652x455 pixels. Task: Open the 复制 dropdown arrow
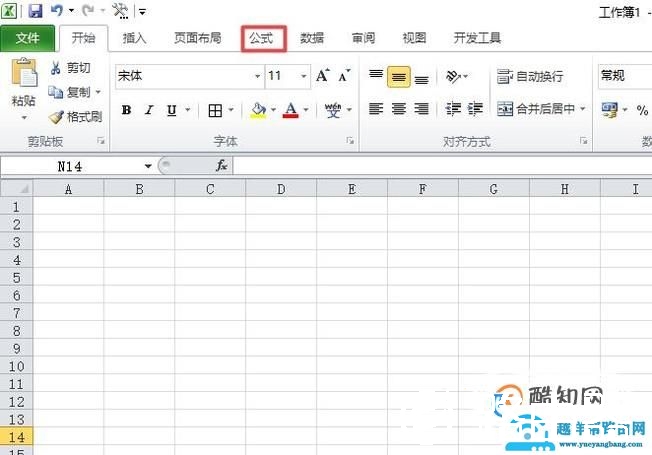[x=98, y=92]
